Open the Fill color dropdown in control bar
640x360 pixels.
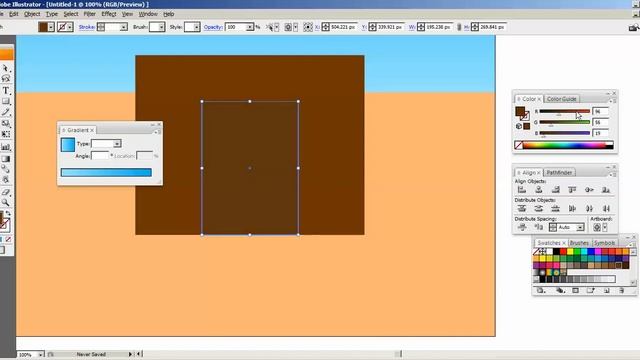coord(51,27)
